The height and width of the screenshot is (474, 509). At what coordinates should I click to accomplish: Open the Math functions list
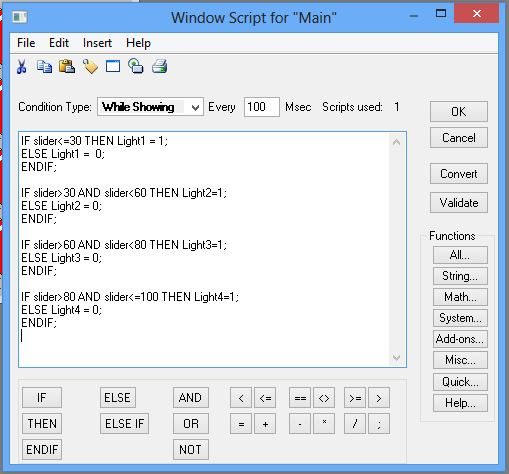point(460,297)
